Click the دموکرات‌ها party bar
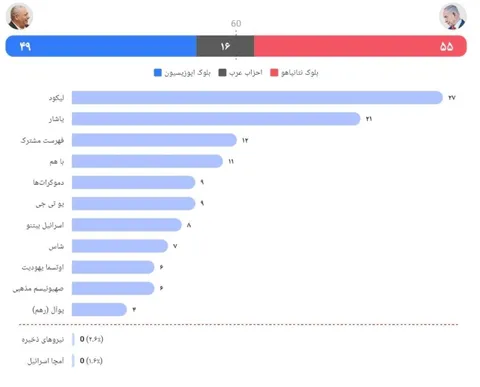Screen dimensions: 480x387 pos(133,183)
